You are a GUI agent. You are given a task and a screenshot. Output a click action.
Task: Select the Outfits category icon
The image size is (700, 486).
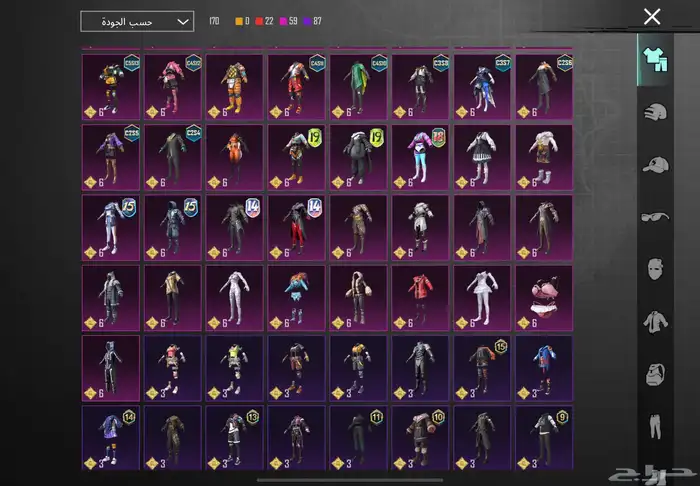click(x=655, y=58)
